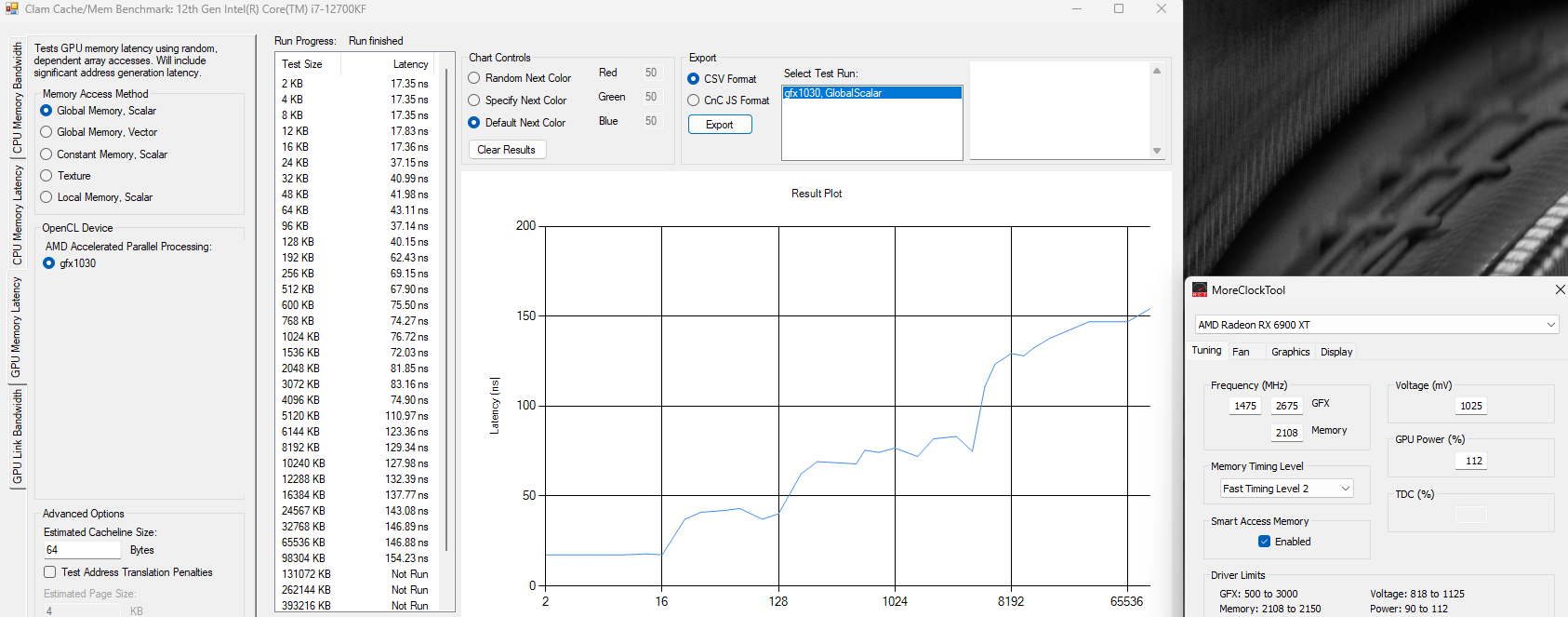Click GFX maximum frequency field 2675
The height and width of the screenshot is (617, 1568).
1287,406
